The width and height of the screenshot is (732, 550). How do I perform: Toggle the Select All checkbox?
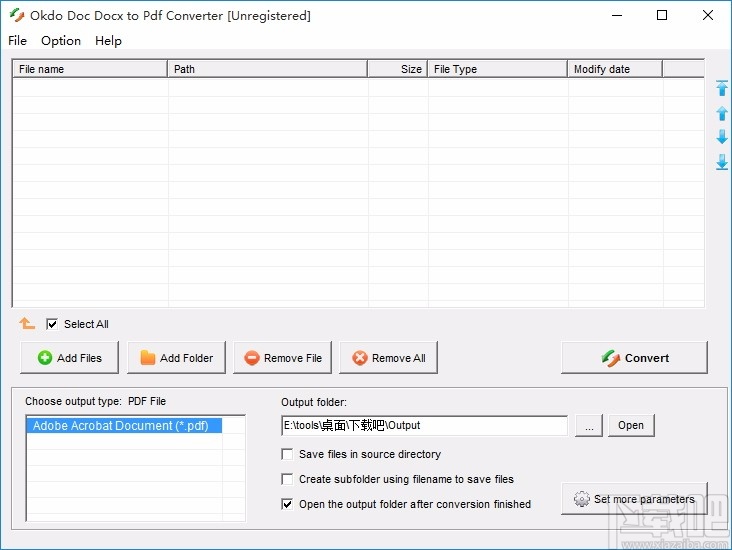[52, 324]
